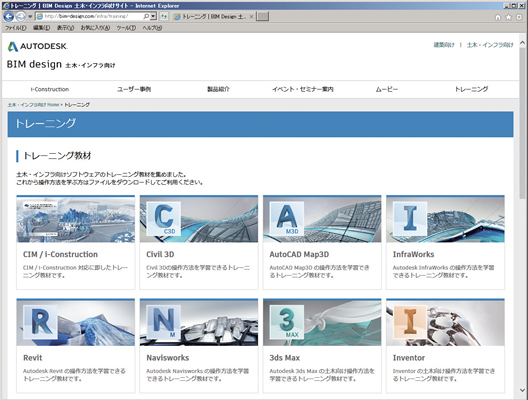
Task: Click the Autodesk logo
Action: 37,46
